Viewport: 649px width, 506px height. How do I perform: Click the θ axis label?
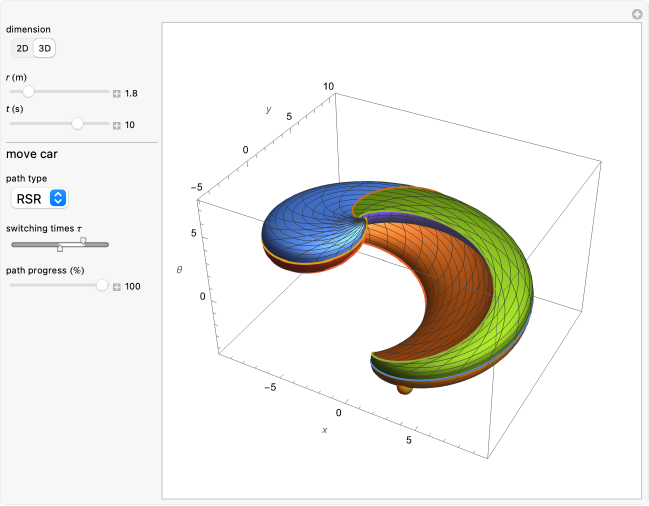point(180,270)
